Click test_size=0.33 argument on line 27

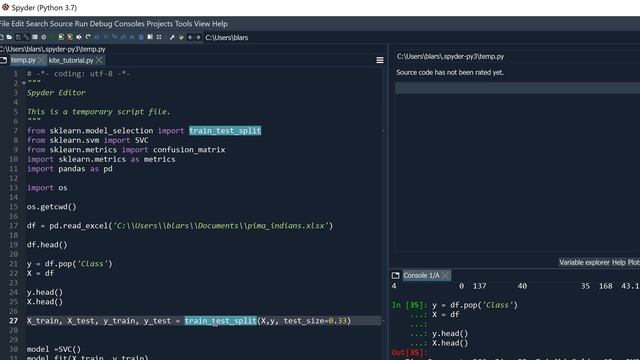click(316, 321)
